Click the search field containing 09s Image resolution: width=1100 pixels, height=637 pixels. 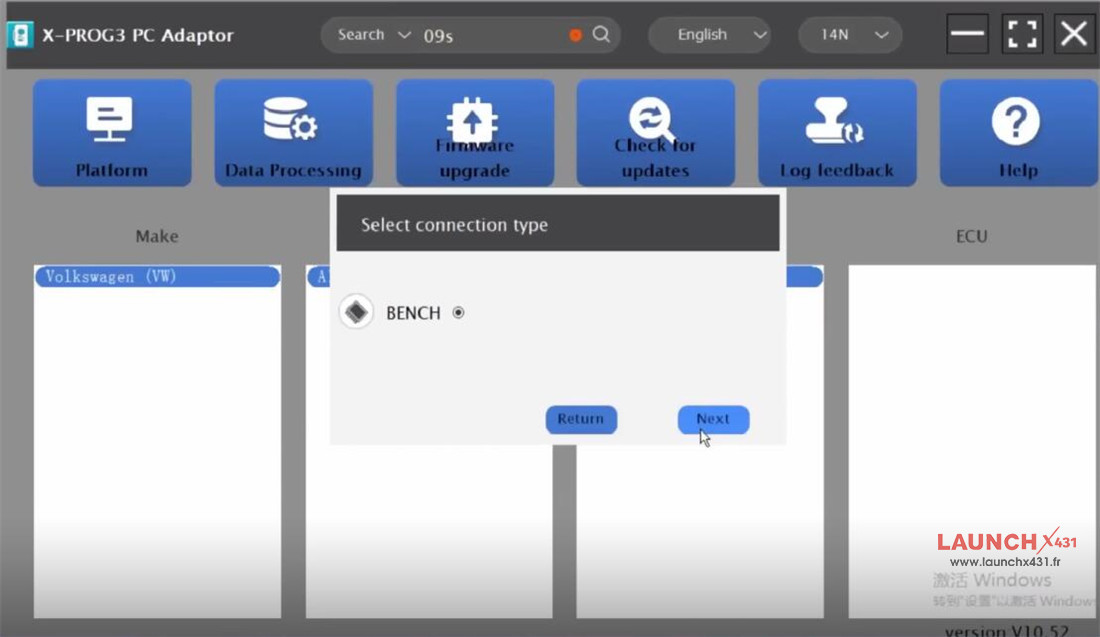490,35
